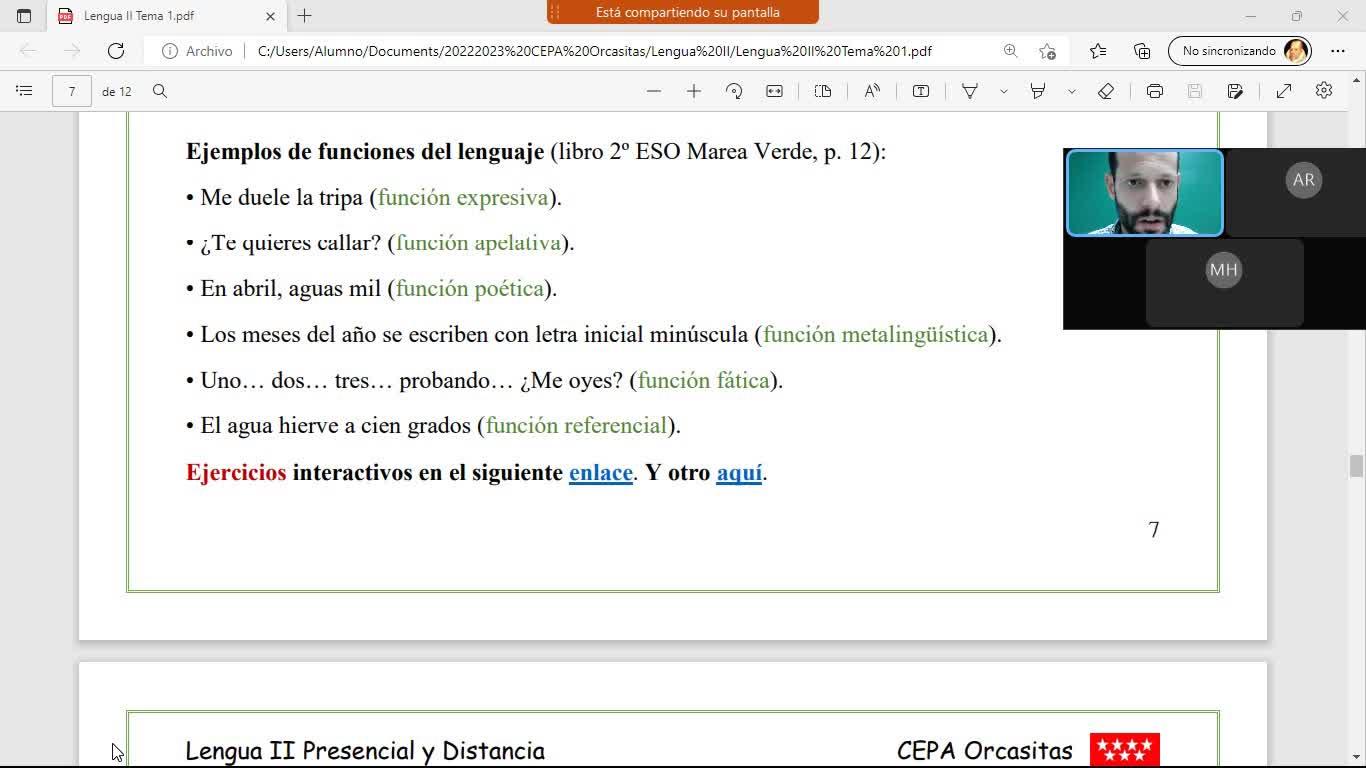
Task: Click the 'CEPA Orcasitas' header text
Action: click(985, 750)
